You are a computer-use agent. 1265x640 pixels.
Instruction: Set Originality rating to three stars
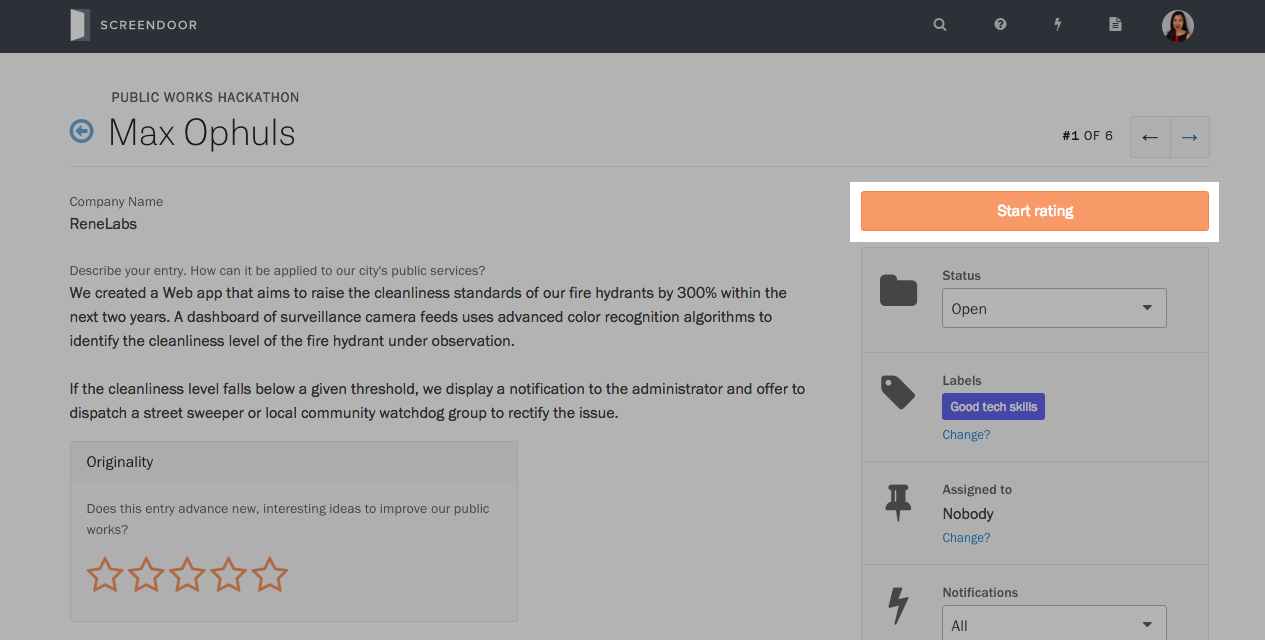[x=187, y=575]
